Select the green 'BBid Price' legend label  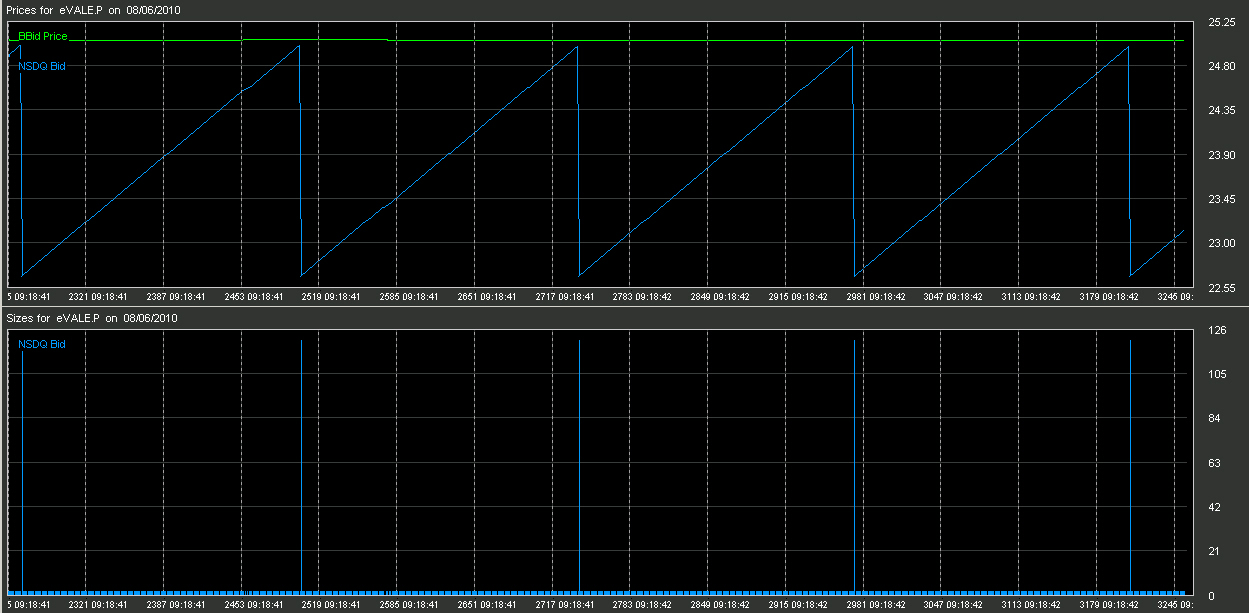tap(43, 35)
